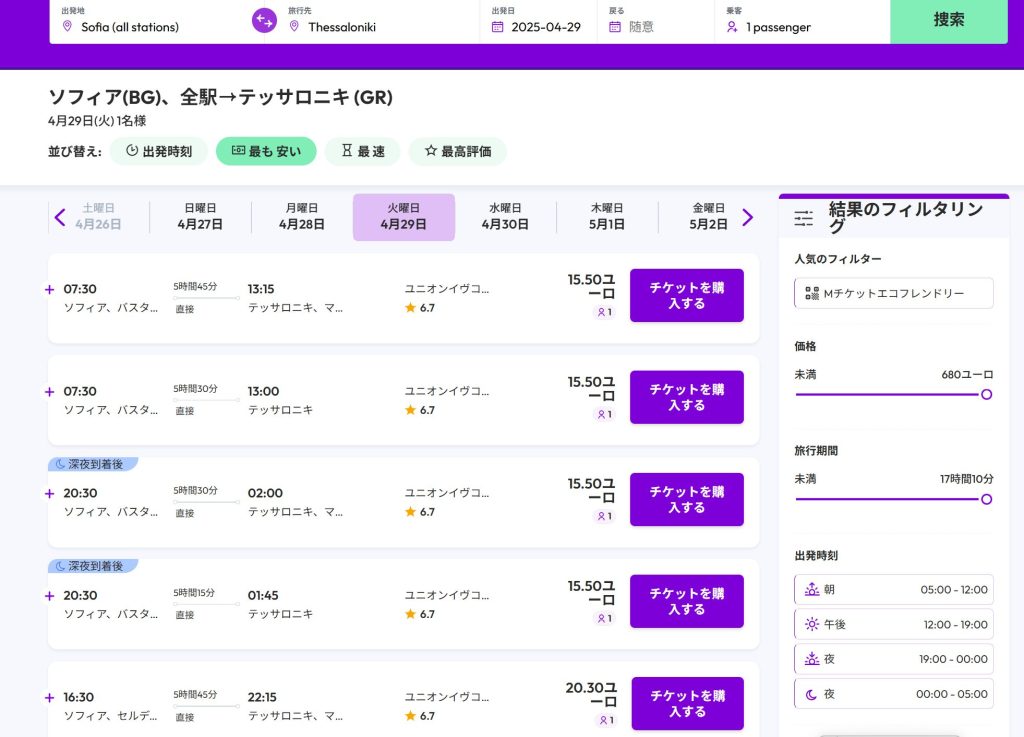Select the Friday May 2 date tab
This screenshot has width=1024, height=737.
tap(708, 217)
